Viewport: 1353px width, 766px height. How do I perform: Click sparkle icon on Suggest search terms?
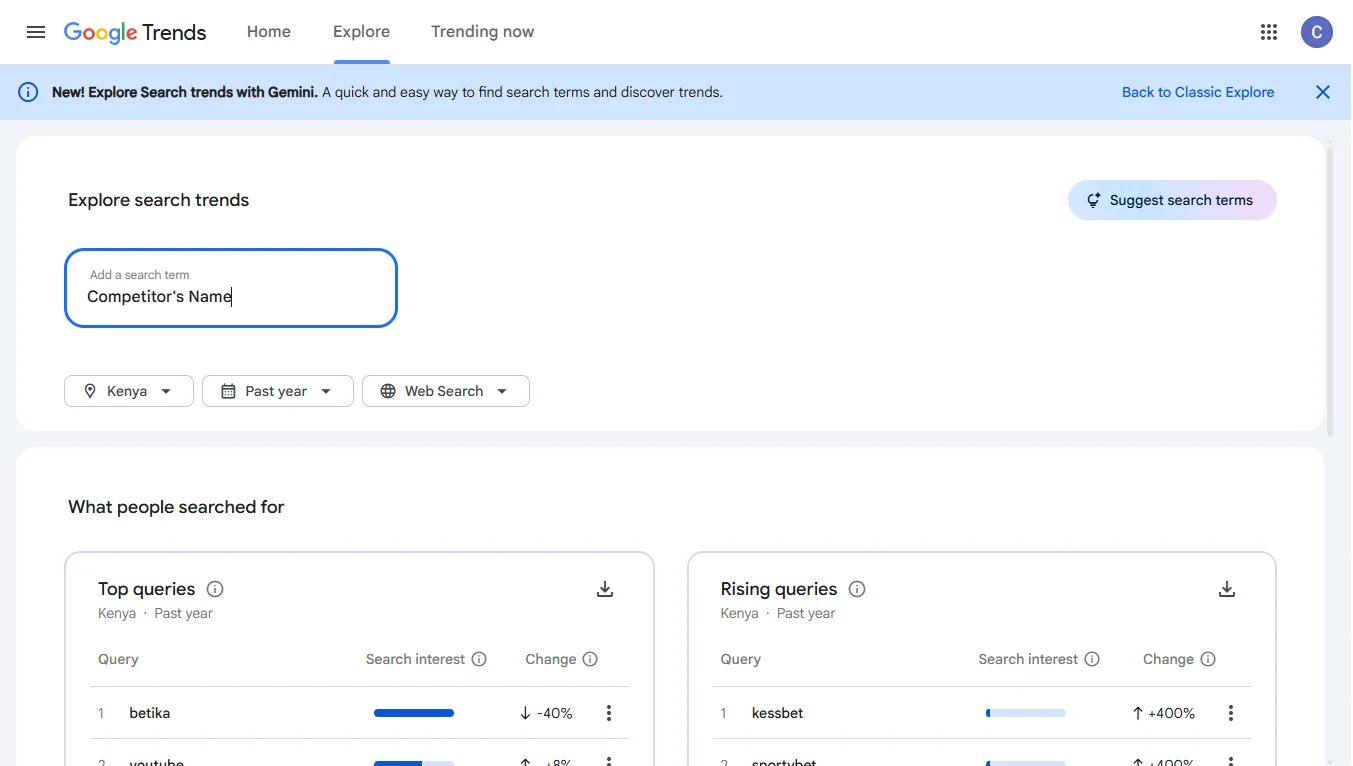click(1094, 200)
